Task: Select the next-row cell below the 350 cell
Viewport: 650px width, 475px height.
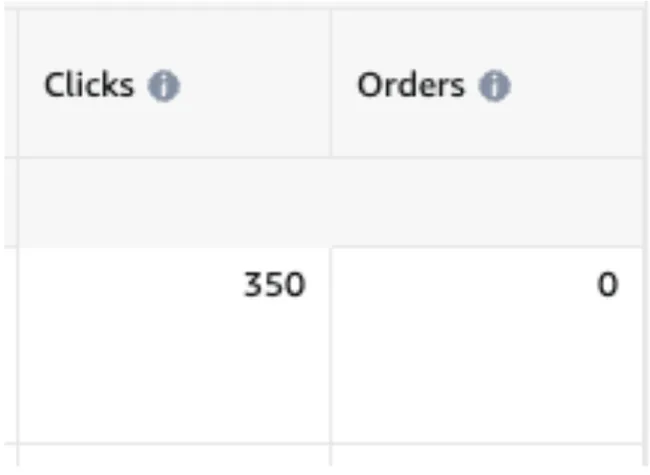Action: 175,456
